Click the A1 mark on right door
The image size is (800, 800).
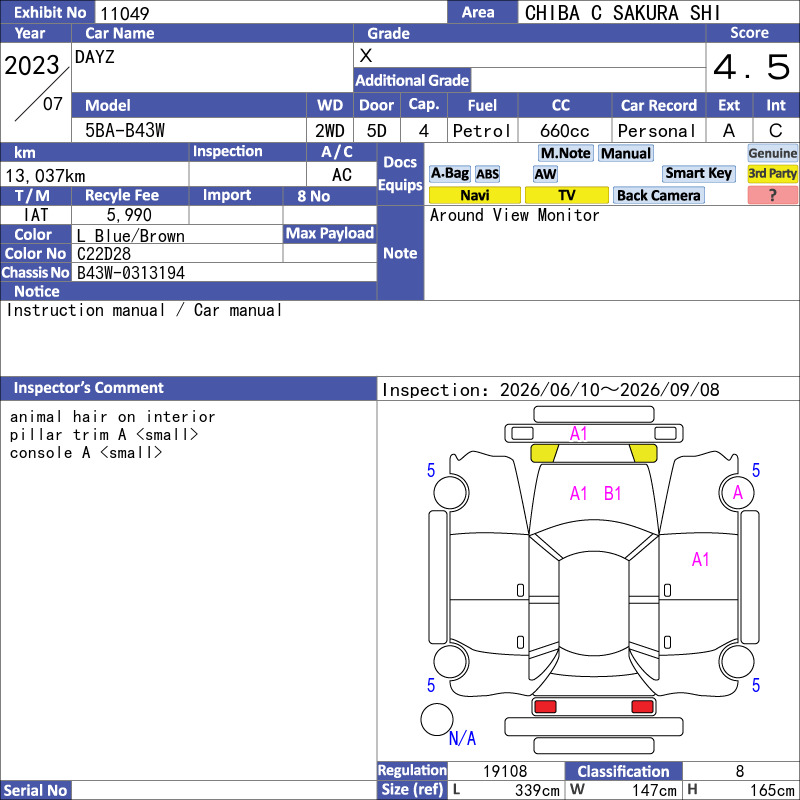pyautogui.click(x=701, y=560)
